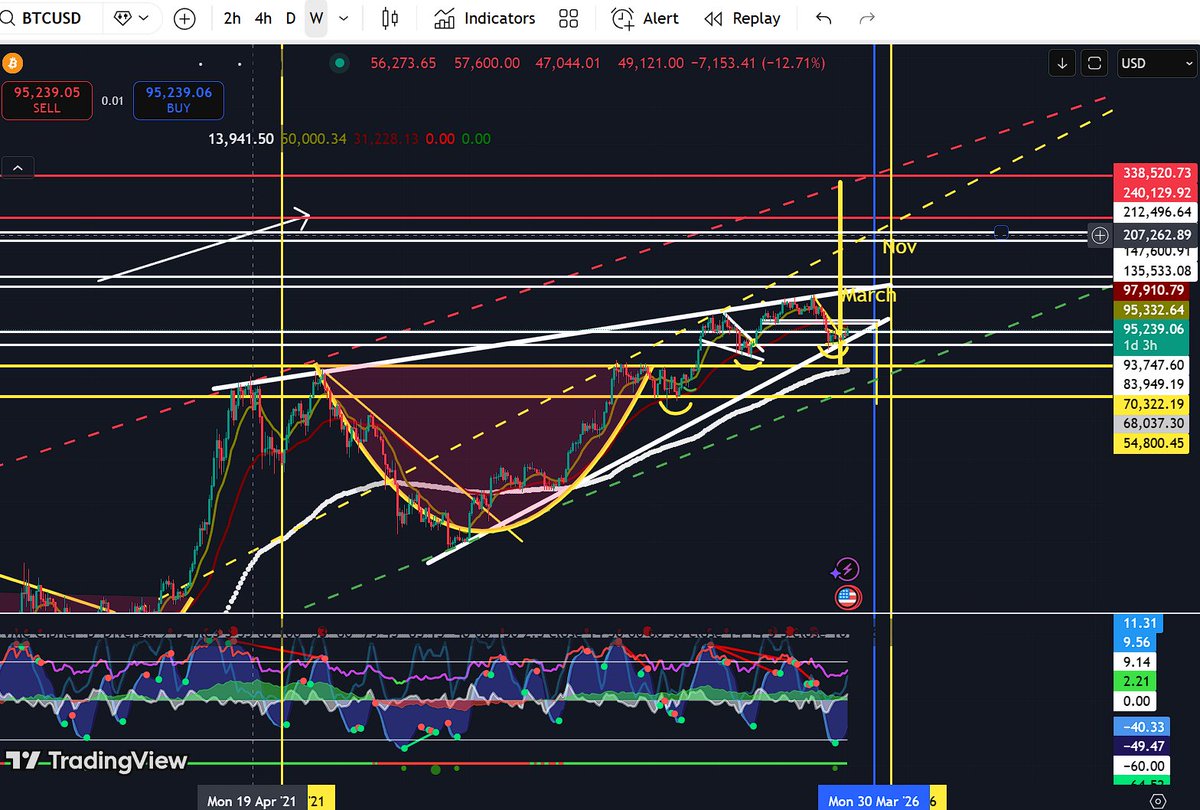Click the SELL 95,239.05 button
The width and height of the screenshot is (1200, 810).
point(47,100)
